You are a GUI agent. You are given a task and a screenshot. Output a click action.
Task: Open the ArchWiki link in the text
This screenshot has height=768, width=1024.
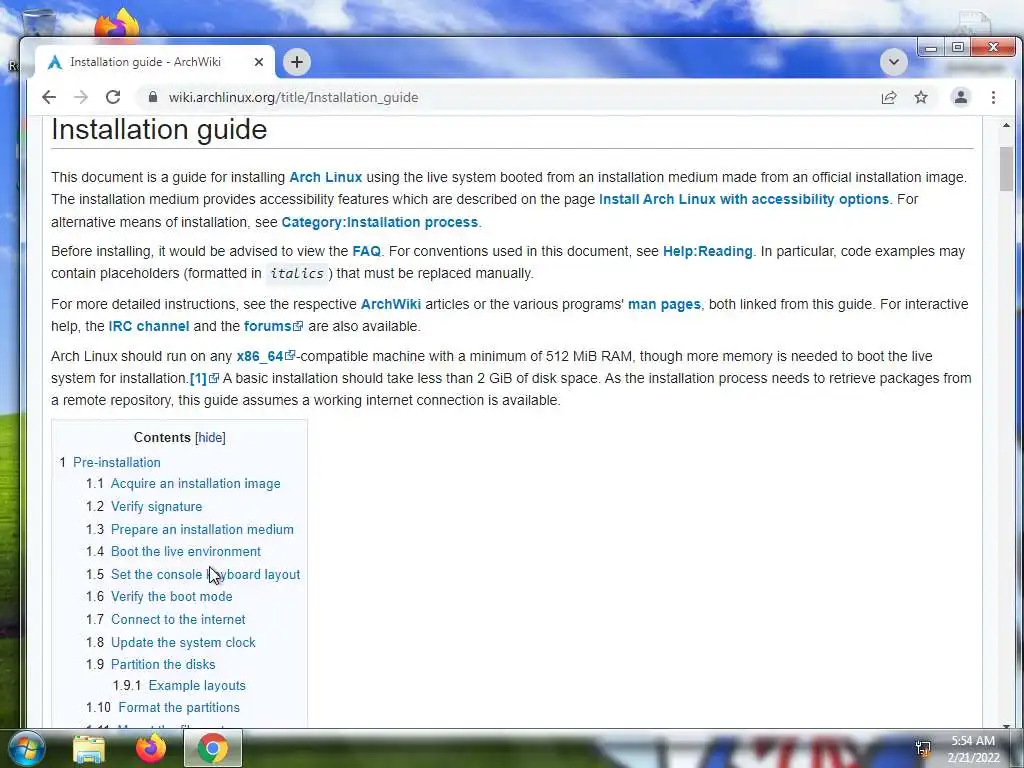click(391, 304)
